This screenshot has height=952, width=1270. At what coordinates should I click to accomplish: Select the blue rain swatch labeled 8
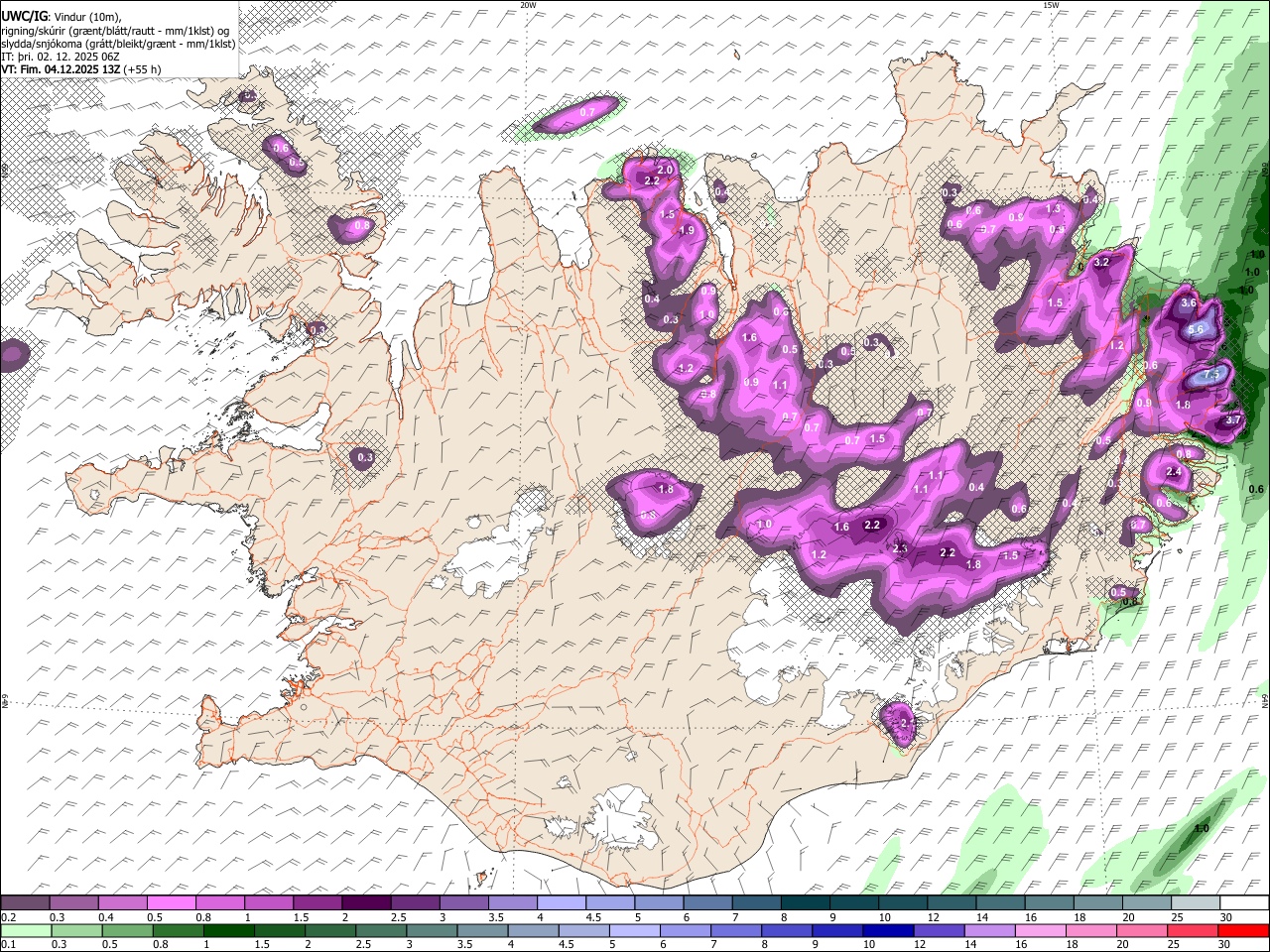(x=786, y=930)
